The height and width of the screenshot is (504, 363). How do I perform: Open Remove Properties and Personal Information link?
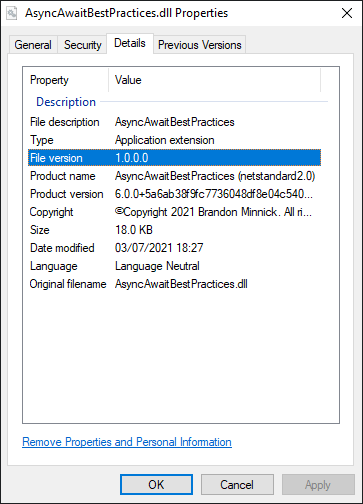pos(127,442)
